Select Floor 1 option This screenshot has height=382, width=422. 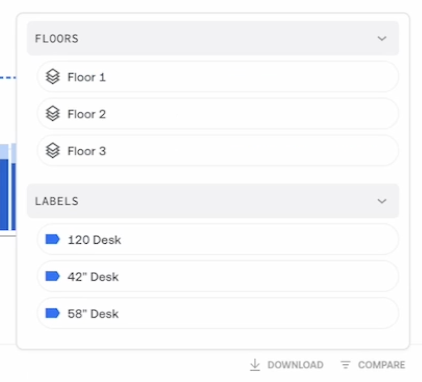218,77
